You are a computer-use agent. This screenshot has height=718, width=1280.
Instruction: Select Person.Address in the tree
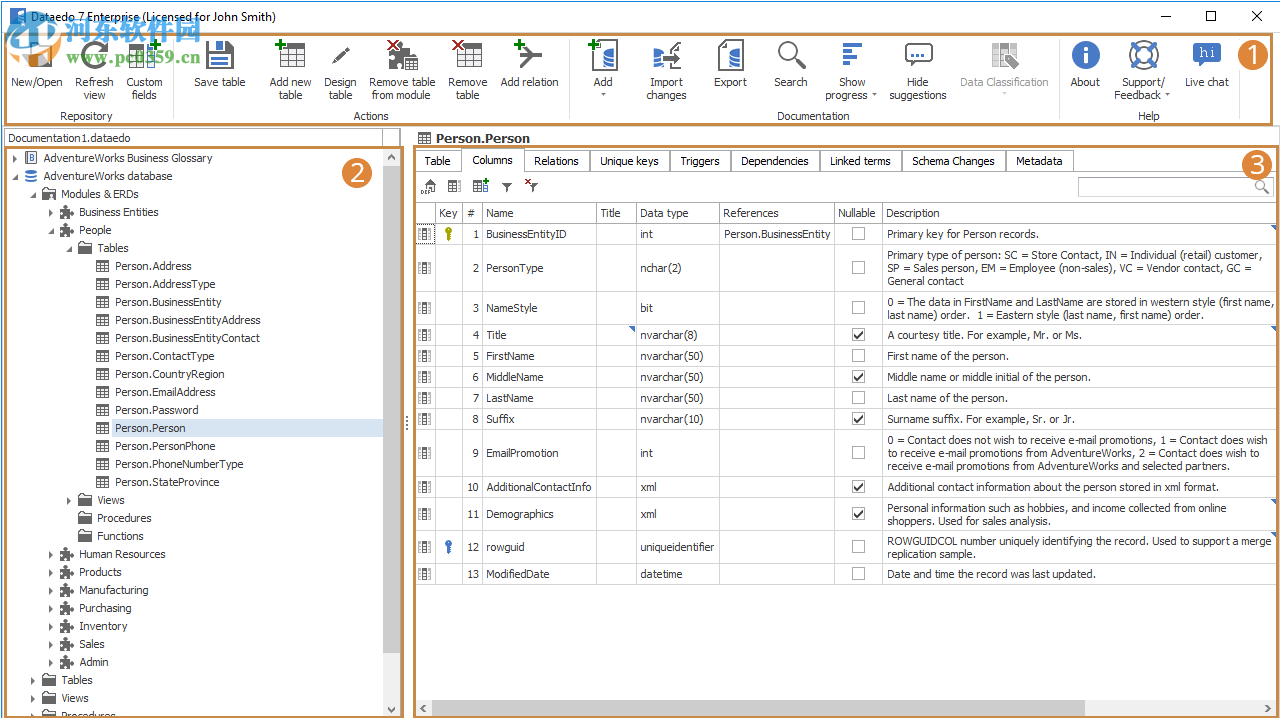[153, 266]
